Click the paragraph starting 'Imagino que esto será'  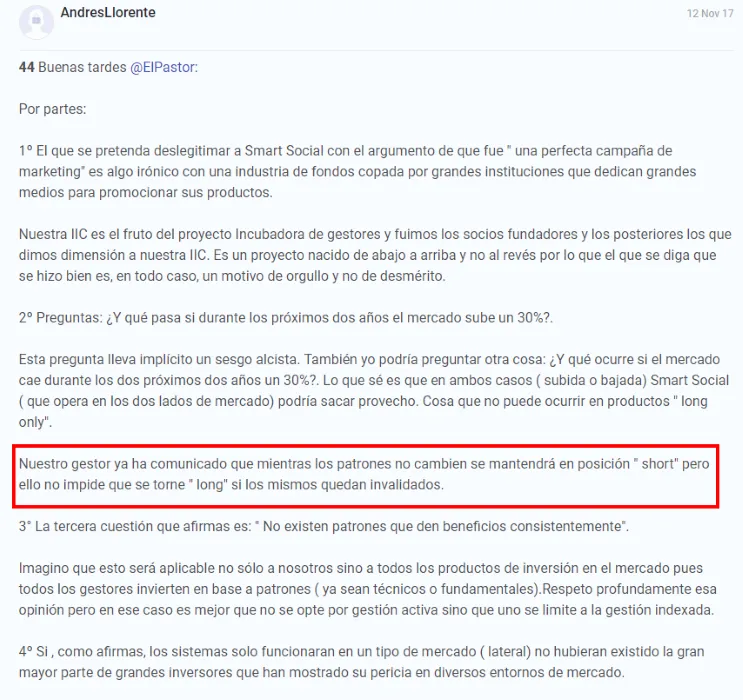(368, 589)
